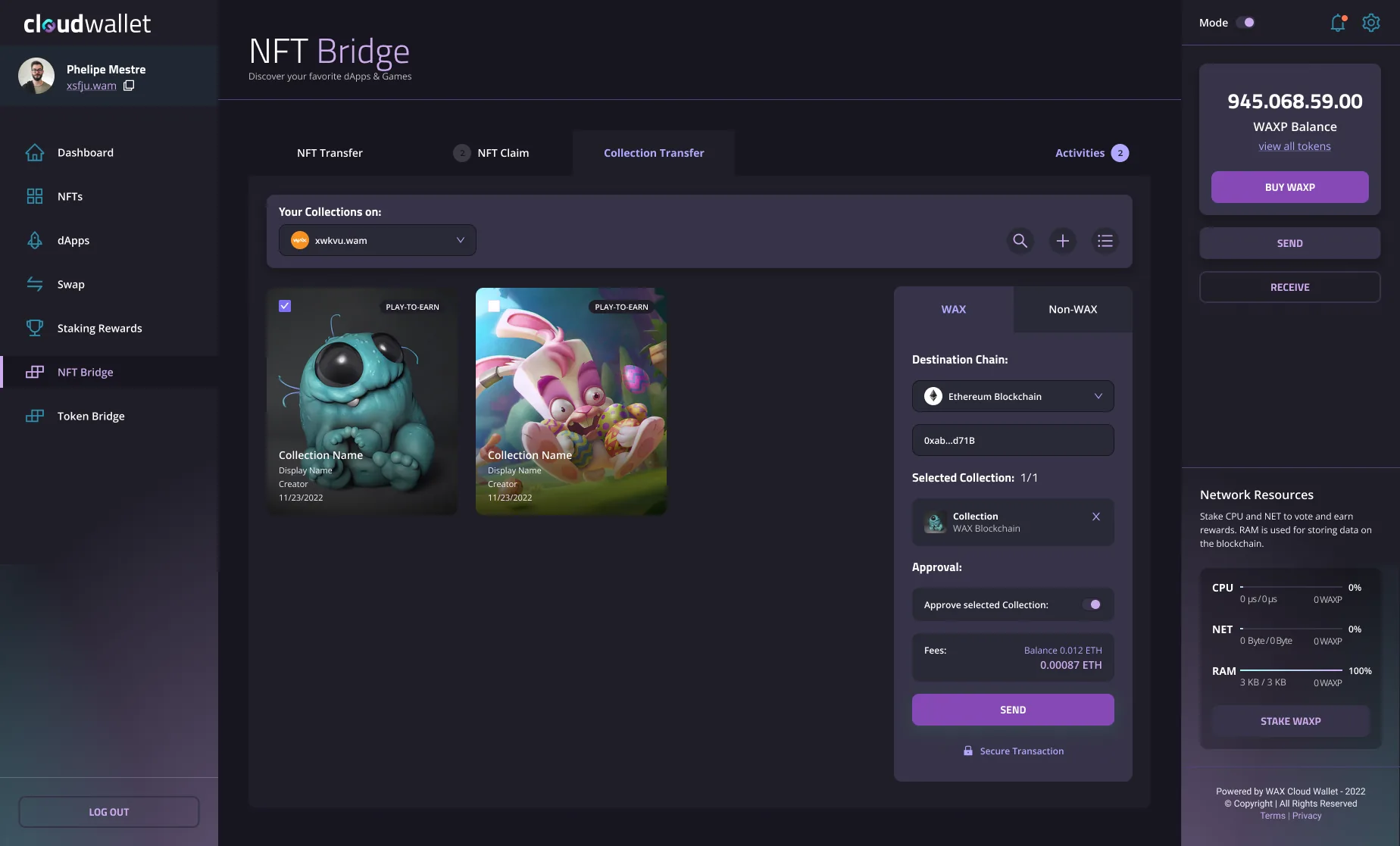Screen dimensions: 1400x846
Task: Switch to list view icon
Action: [x=1105, y=241]
